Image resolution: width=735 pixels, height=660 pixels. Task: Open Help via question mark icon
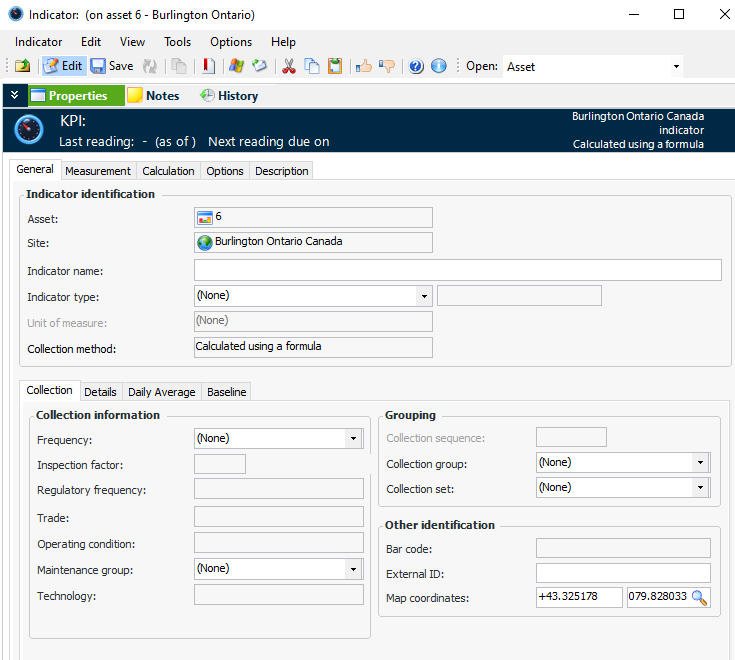(416, 66)
